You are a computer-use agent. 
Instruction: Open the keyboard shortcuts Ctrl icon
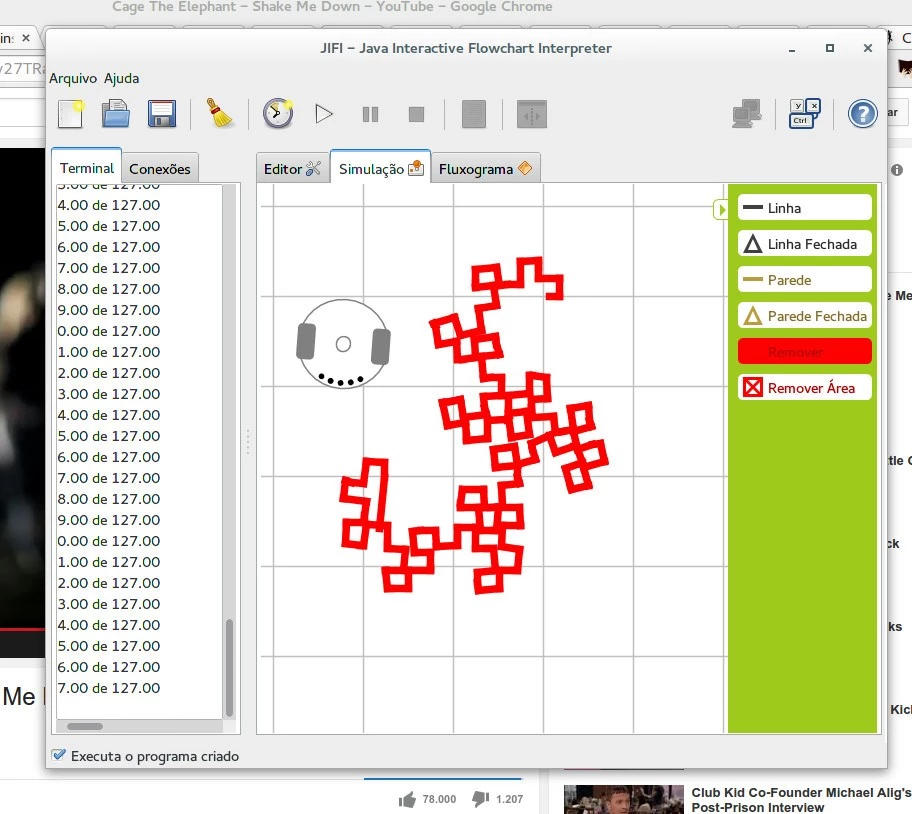[x=805, y=114]
